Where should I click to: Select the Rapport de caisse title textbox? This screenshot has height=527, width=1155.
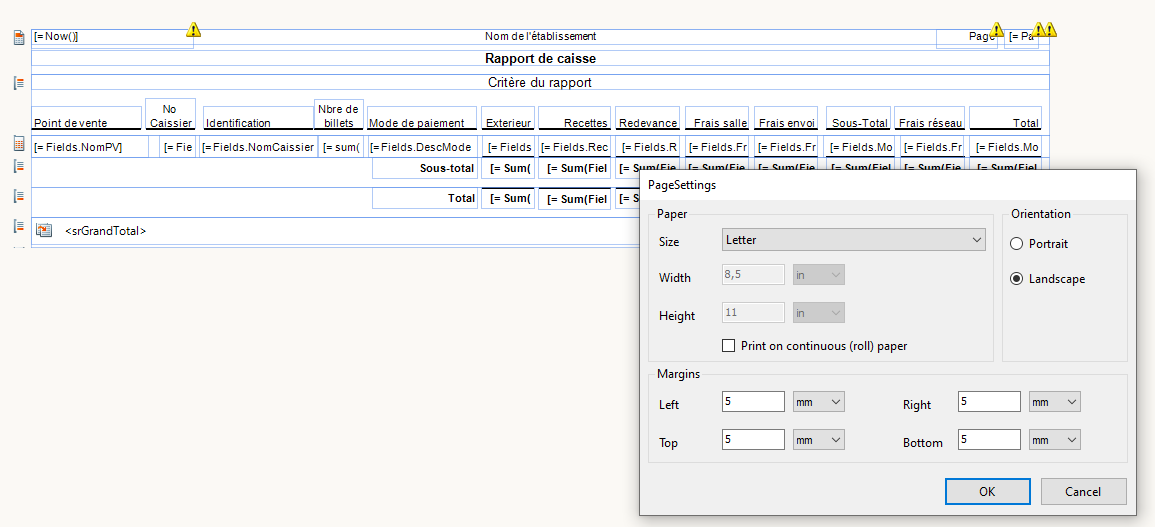click(x=540, y=59)
